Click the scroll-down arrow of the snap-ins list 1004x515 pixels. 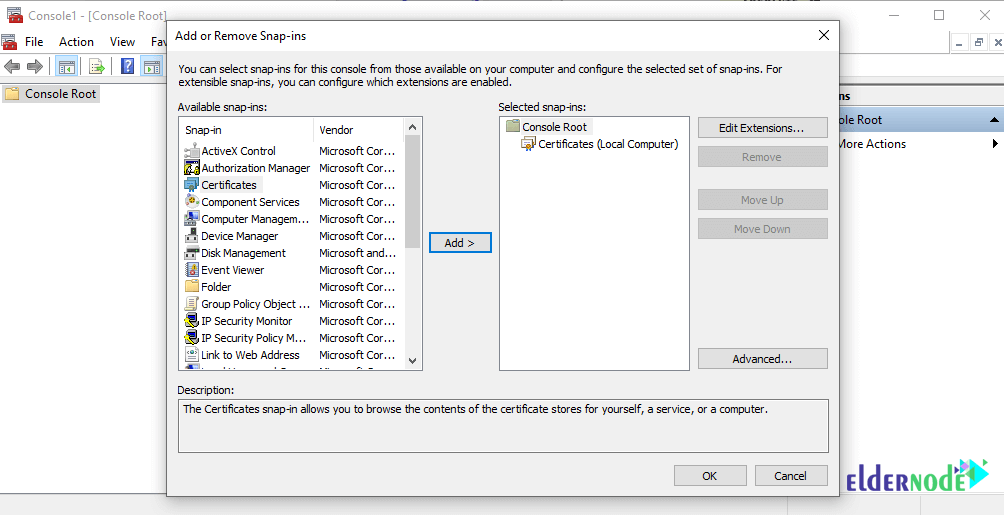[x=412, y=361]
